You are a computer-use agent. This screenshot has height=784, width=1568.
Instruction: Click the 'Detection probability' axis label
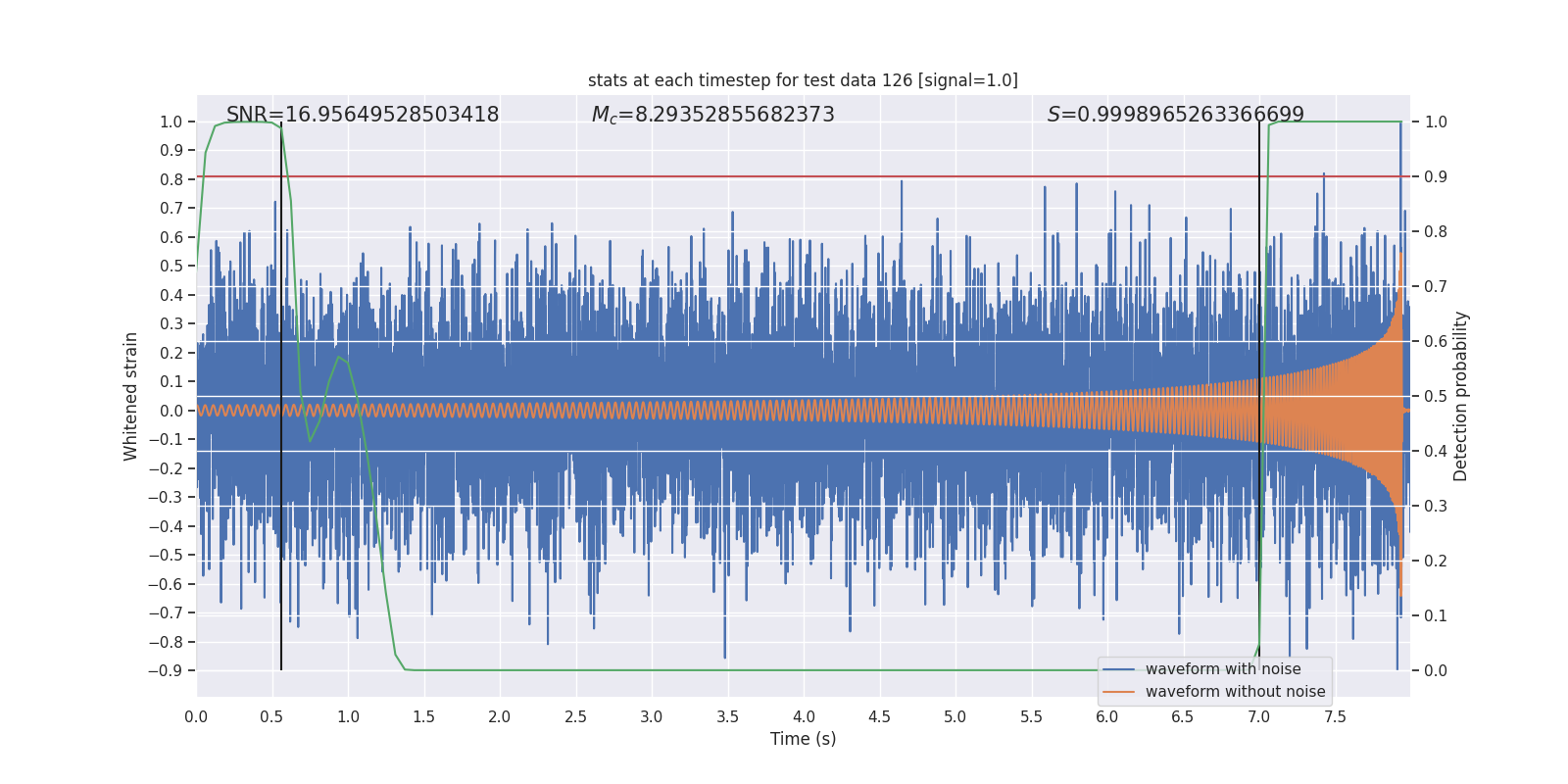[x=1460, y=396]
